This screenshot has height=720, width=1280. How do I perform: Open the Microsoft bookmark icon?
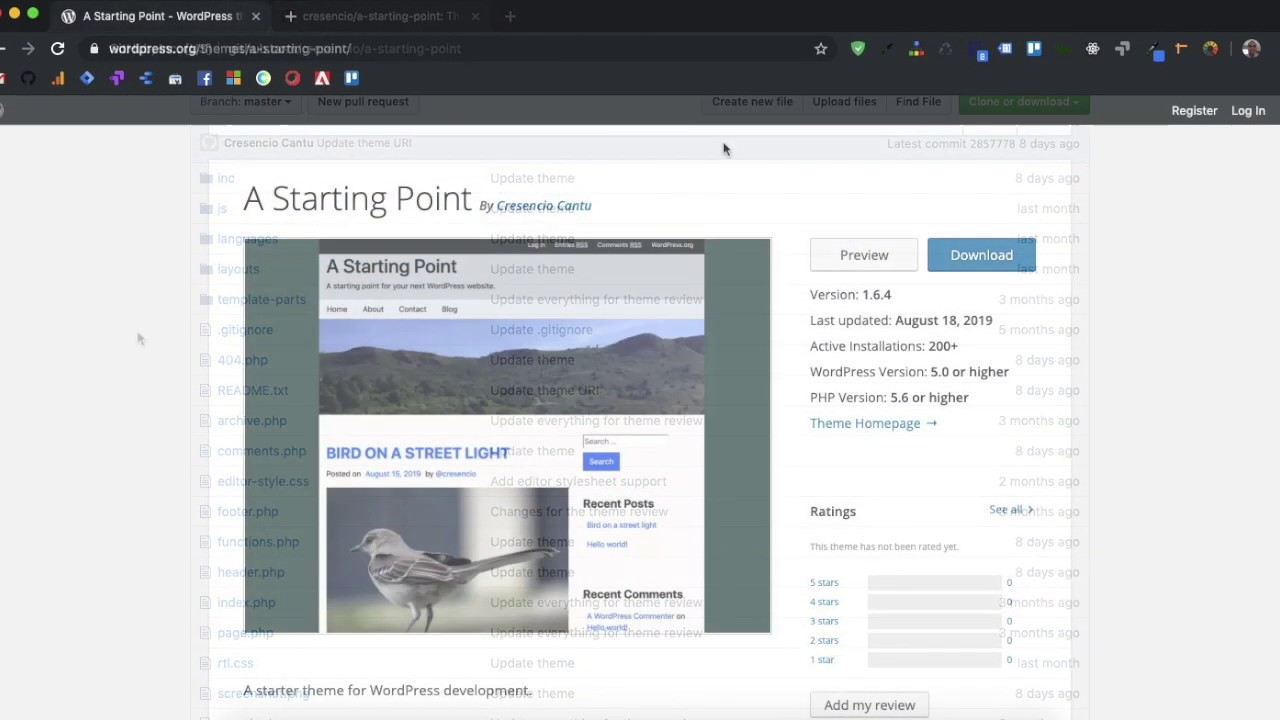(233, 78)
